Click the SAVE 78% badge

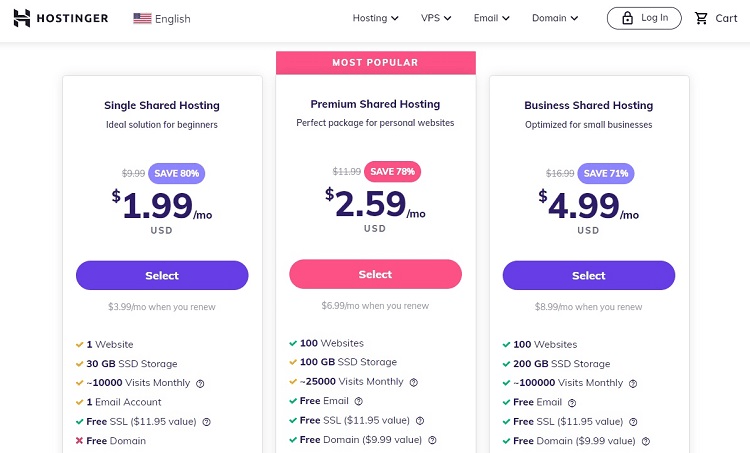point(392,172)
